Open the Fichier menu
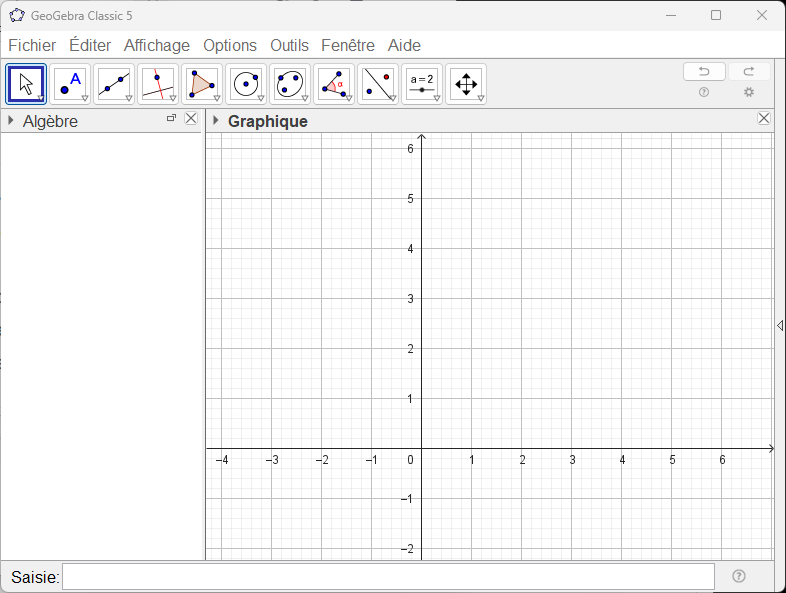This screenshot has width=786, height=593. [32, 45]
